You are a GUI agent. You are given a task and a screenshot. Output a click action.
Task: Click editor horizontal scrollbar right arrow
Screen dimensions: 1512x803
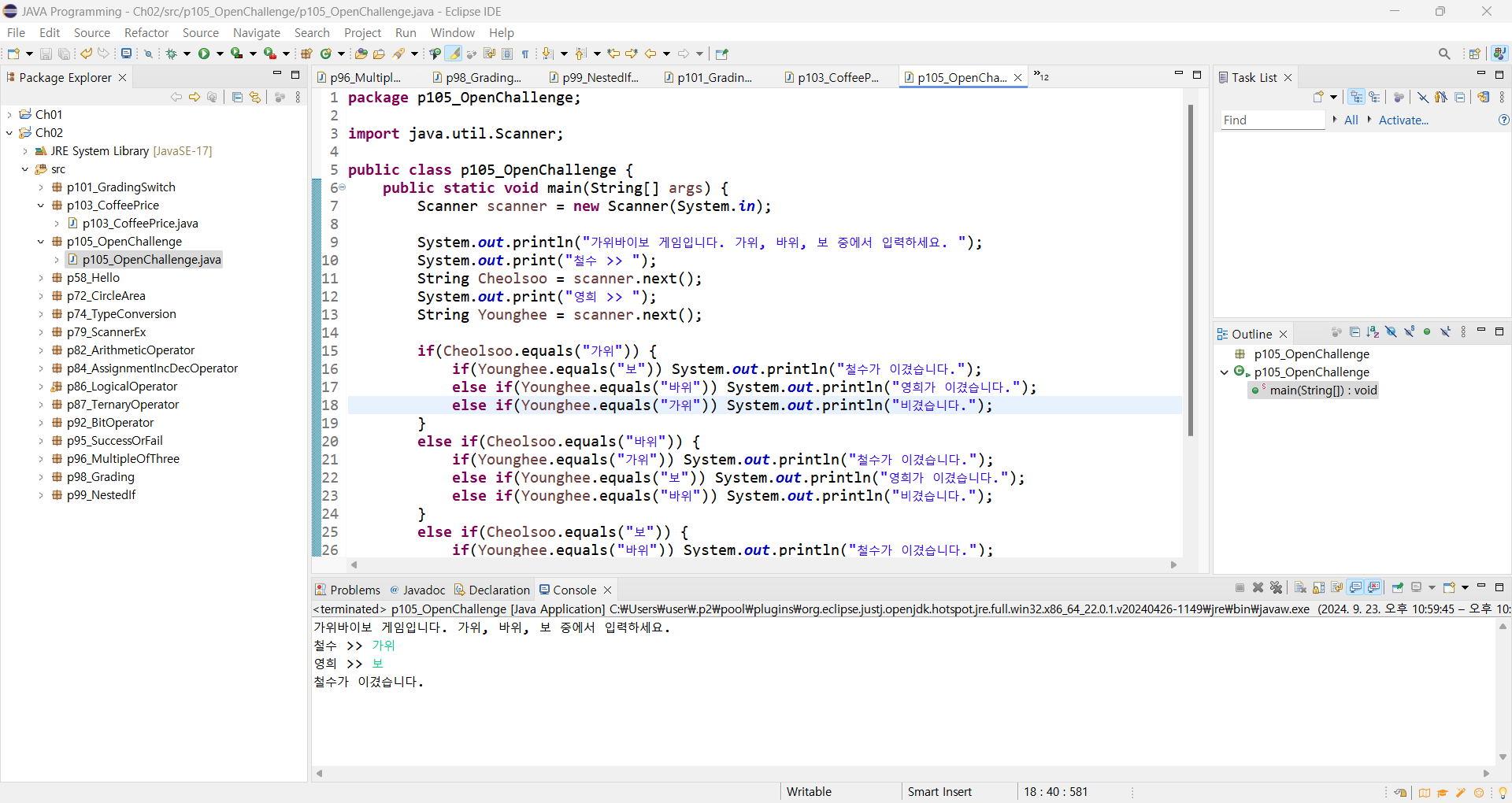pos(1173,564)
